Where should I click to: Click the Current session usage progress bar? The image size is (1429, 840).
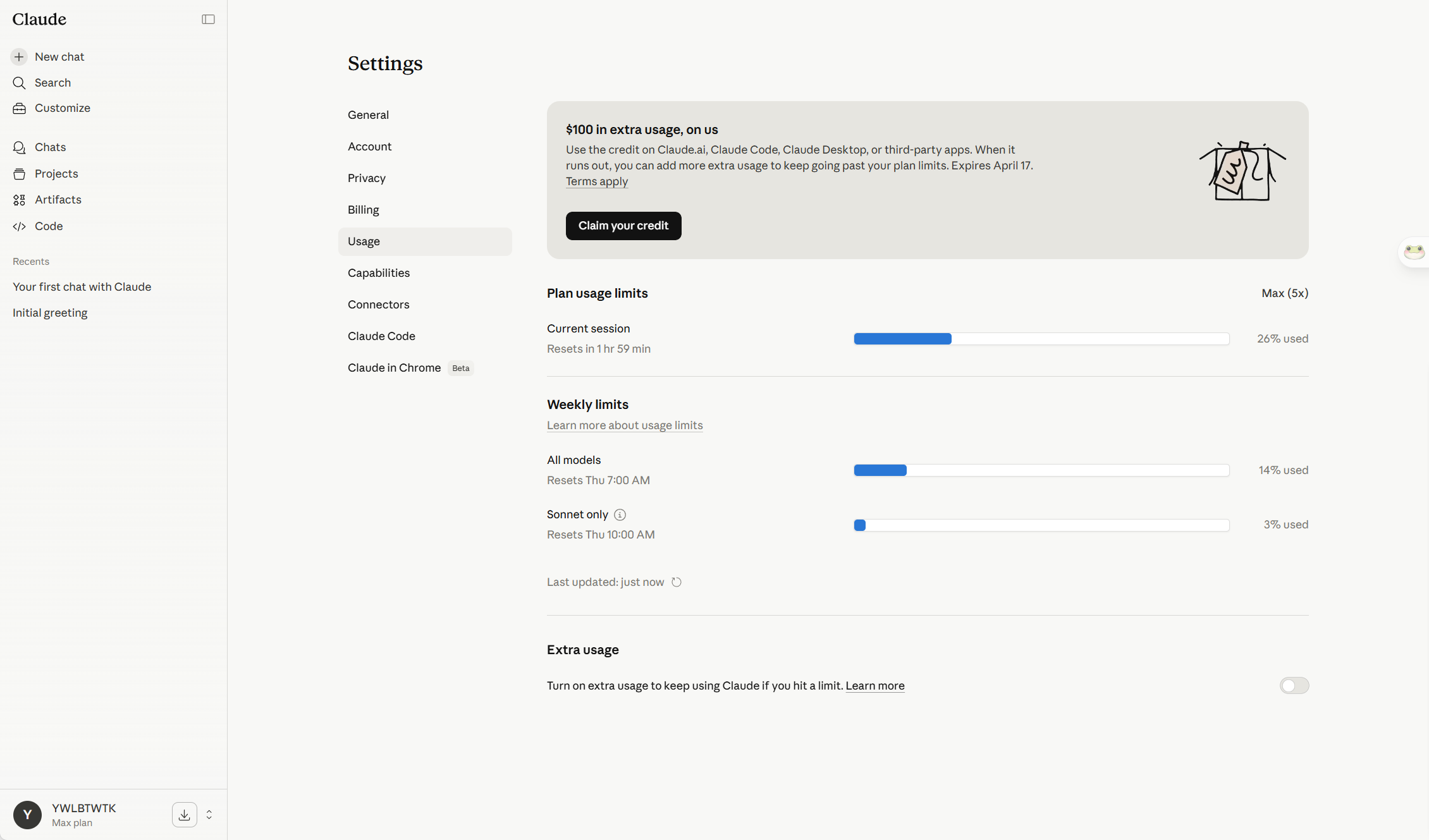coord(1041,339)
